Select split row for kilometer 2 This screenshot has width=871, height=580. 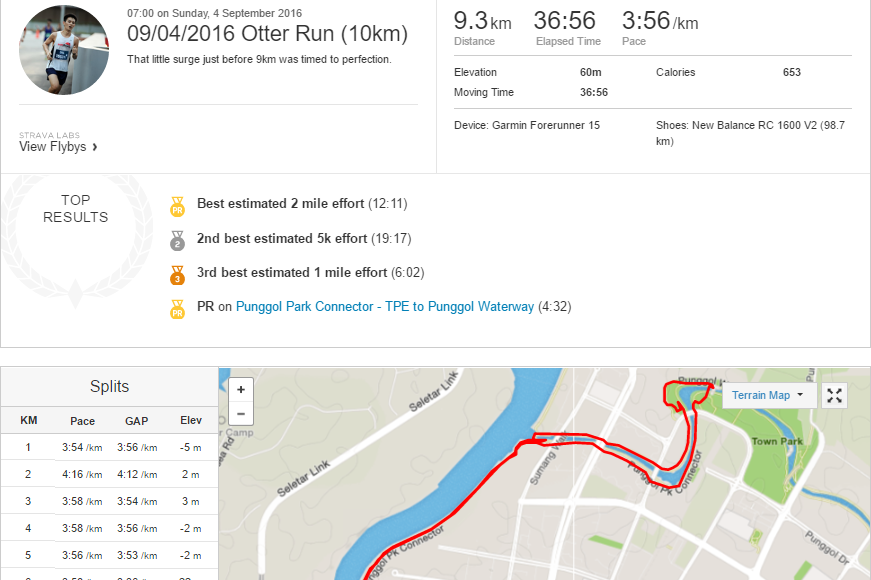109,474
